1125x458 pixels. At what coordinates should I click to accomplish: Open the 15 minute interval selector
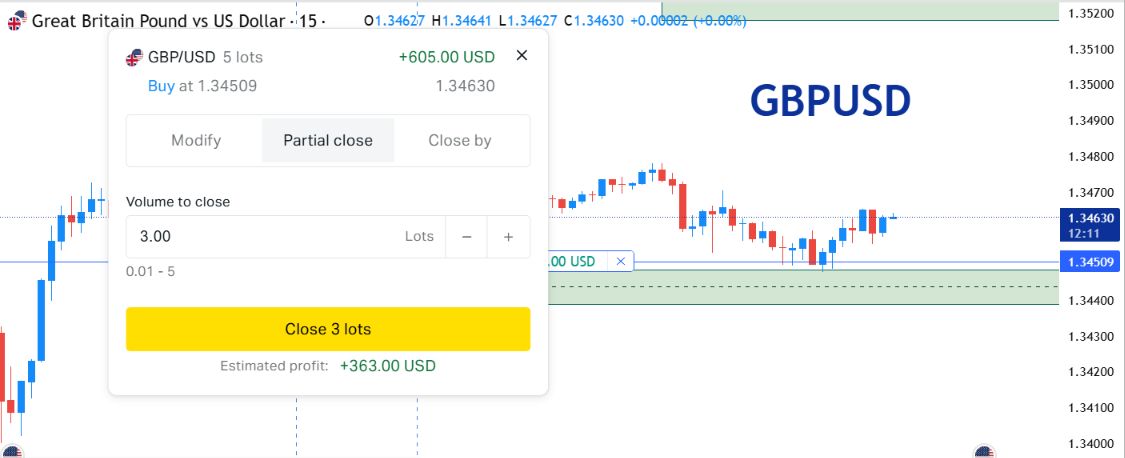[x=308, y=22]
